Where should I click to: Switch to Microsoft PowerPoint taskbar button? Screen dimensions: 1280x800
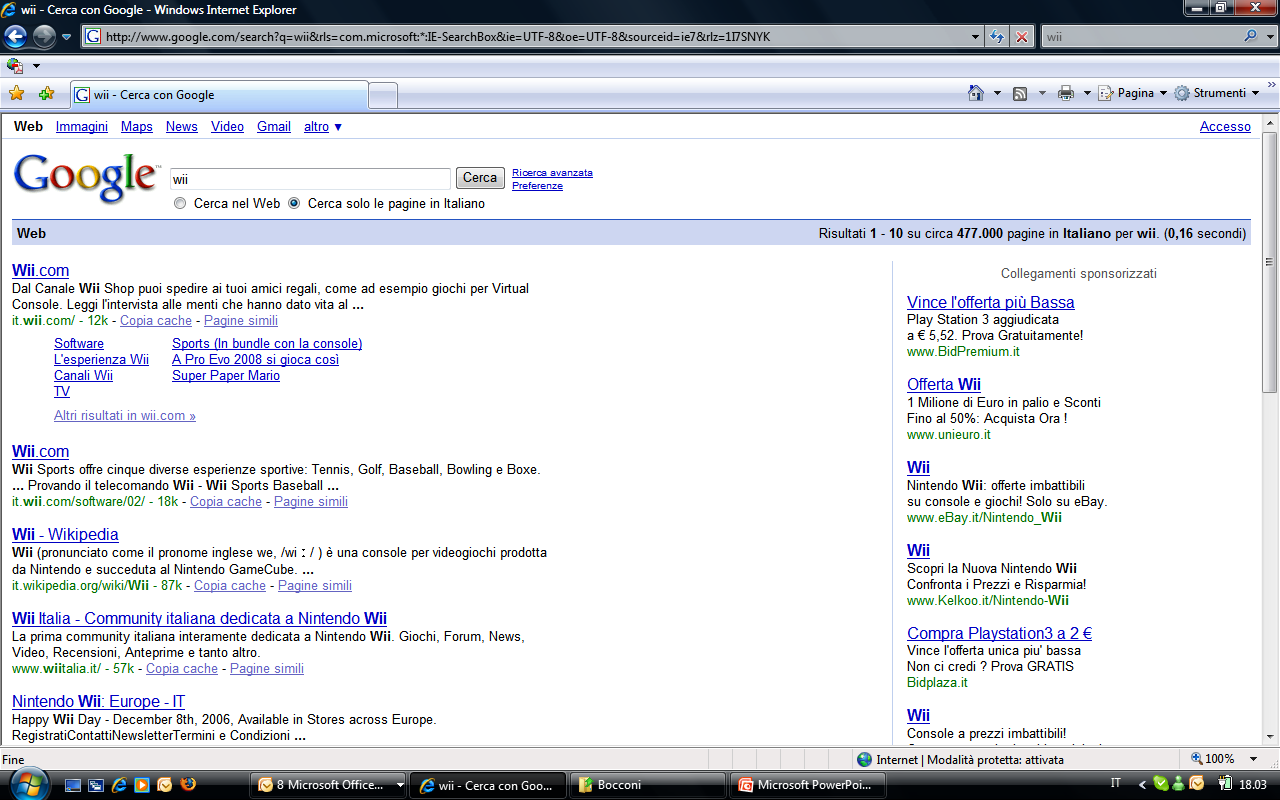coord(808,785)
